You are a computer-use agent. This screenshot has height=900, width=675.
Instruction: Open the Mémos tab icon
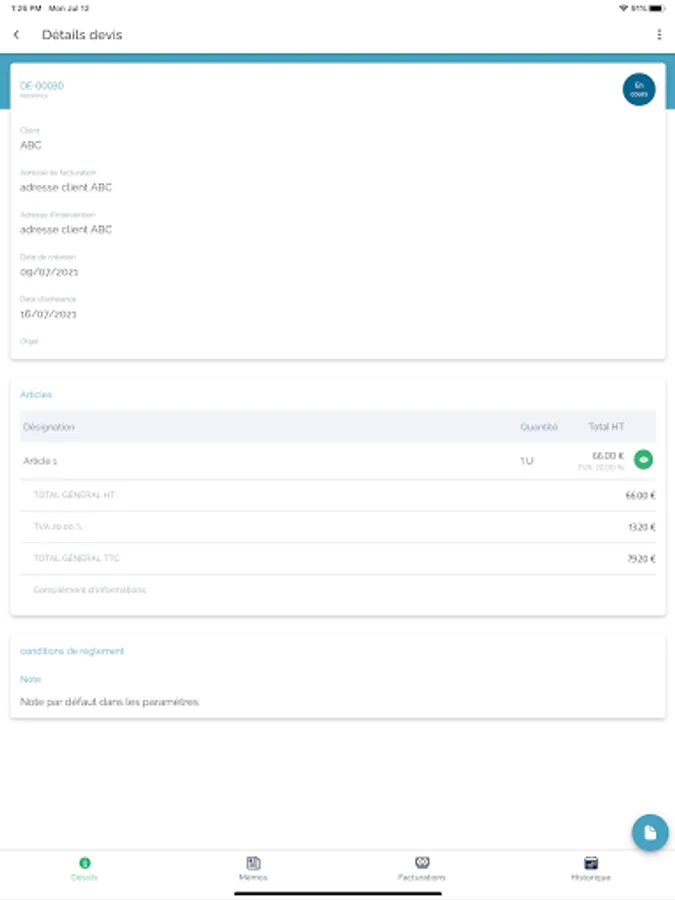pos(253,862)
